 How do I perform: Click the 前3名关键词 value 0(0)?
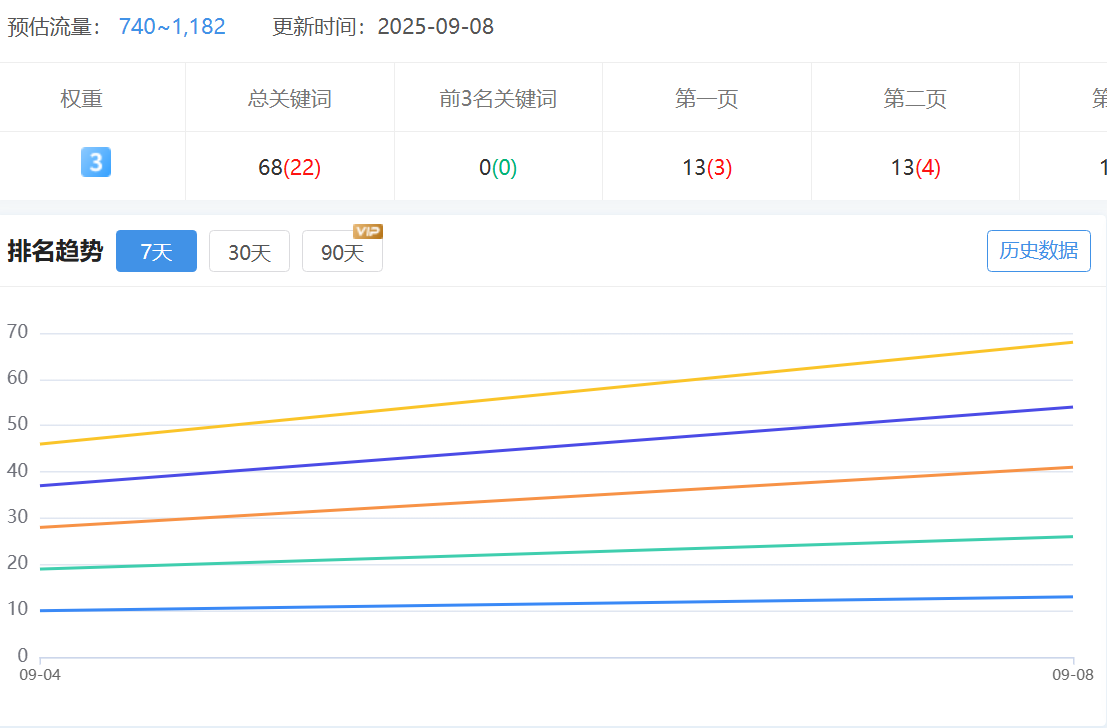pos(498,168)
